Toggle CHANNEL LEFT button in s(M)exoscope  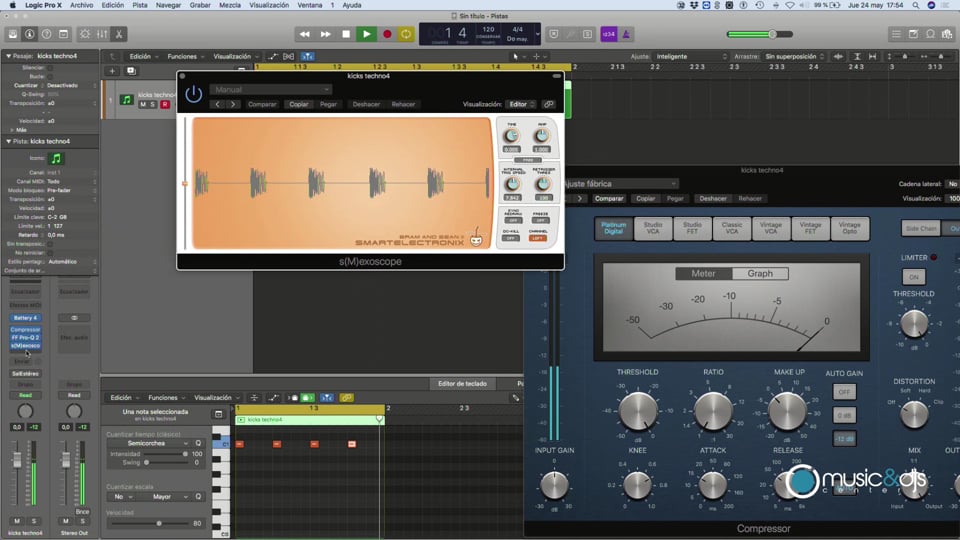538,238
